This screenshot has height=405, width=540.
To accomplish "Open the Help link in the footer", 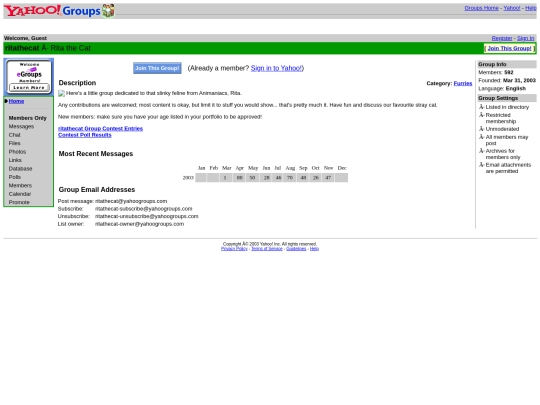I will tap(314, 249).
